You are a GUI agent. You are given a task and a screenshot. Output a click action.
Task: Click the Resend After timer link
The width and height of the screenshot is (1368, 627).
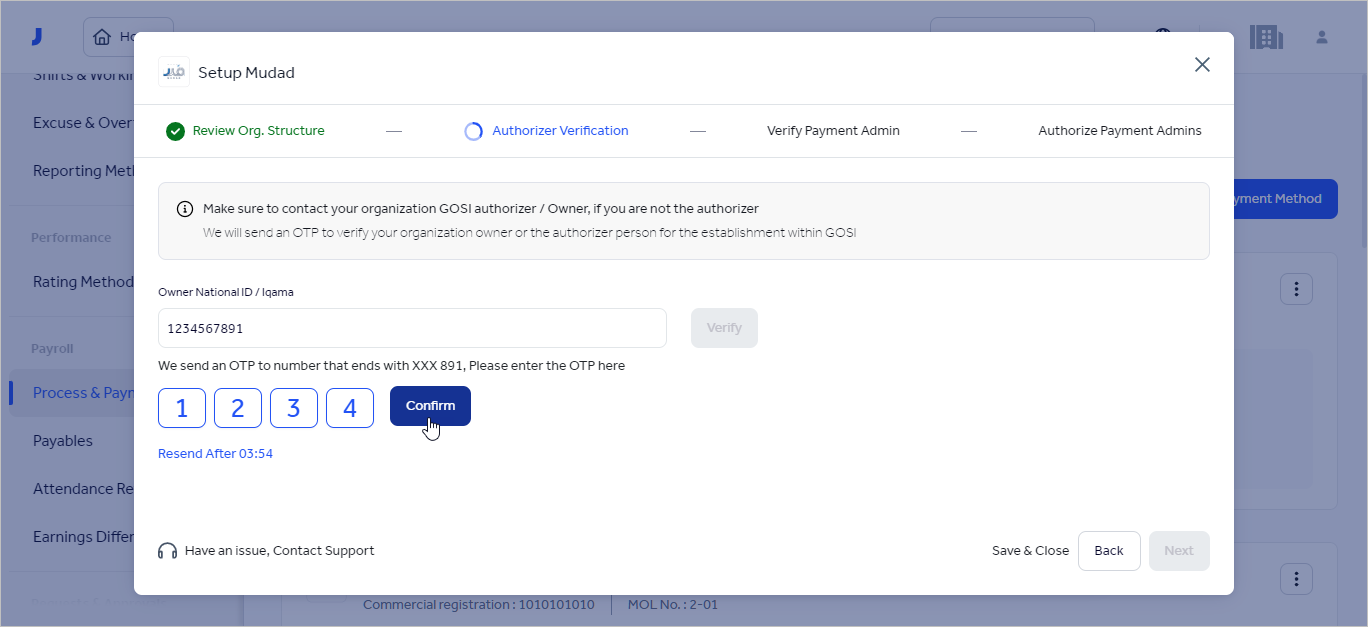(x=215, y=454)
